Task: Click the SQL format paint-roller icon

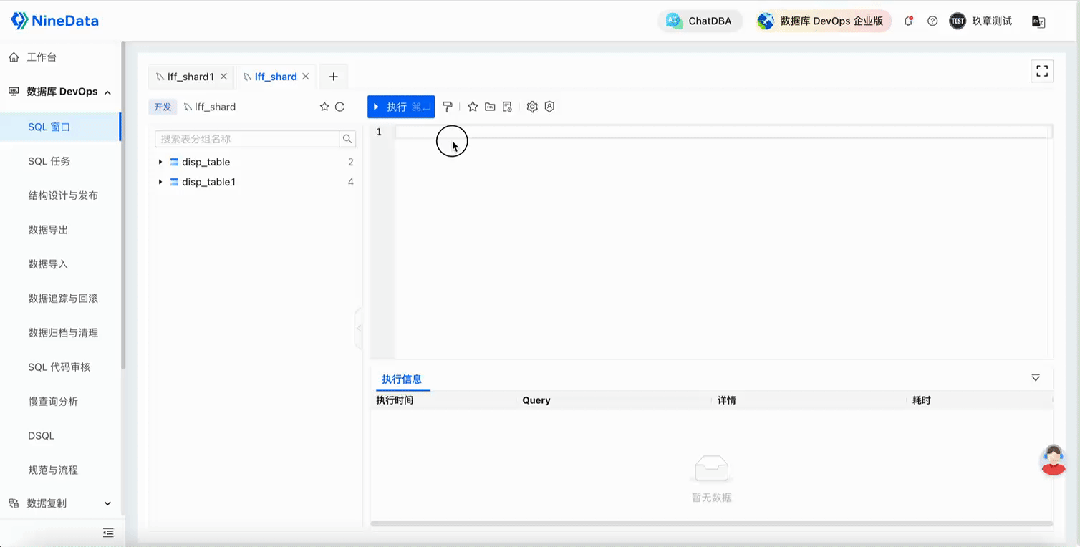Action: [x=448, y=107]
